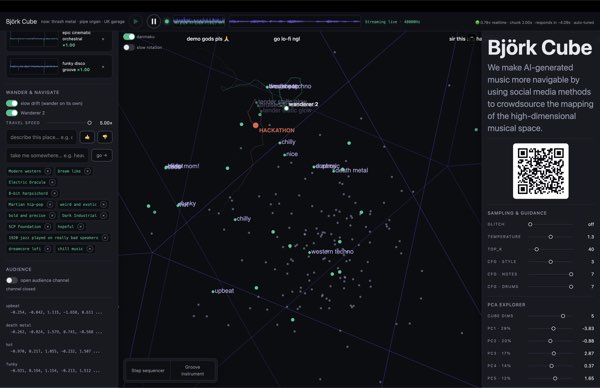The height and width of the screenshot is (388, 600).
Task: Click the icon on Martian hip-pop tag
Action: click(x=50, y=204)
